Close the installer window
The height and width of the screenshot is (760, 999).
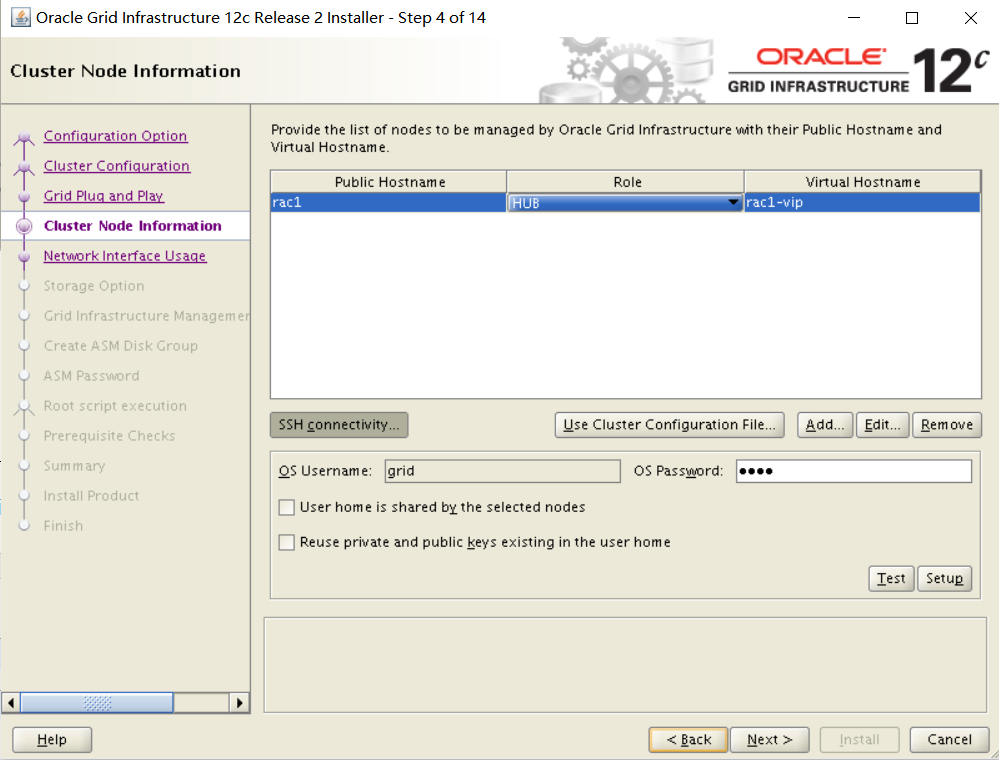click(x=970, y=18)
